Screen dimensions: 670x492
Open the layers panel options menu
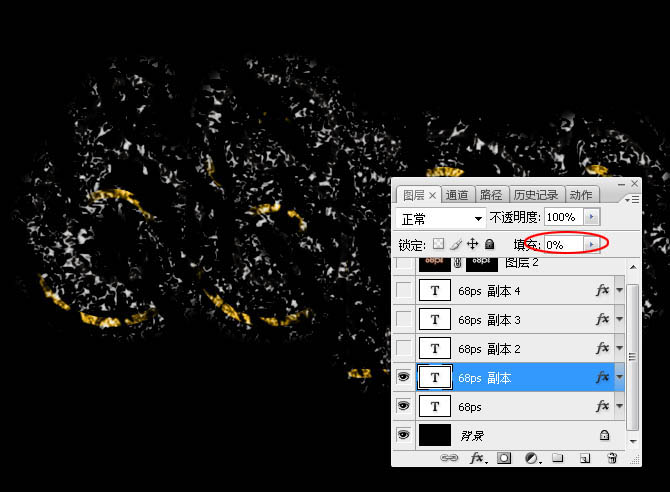(632, 200)
